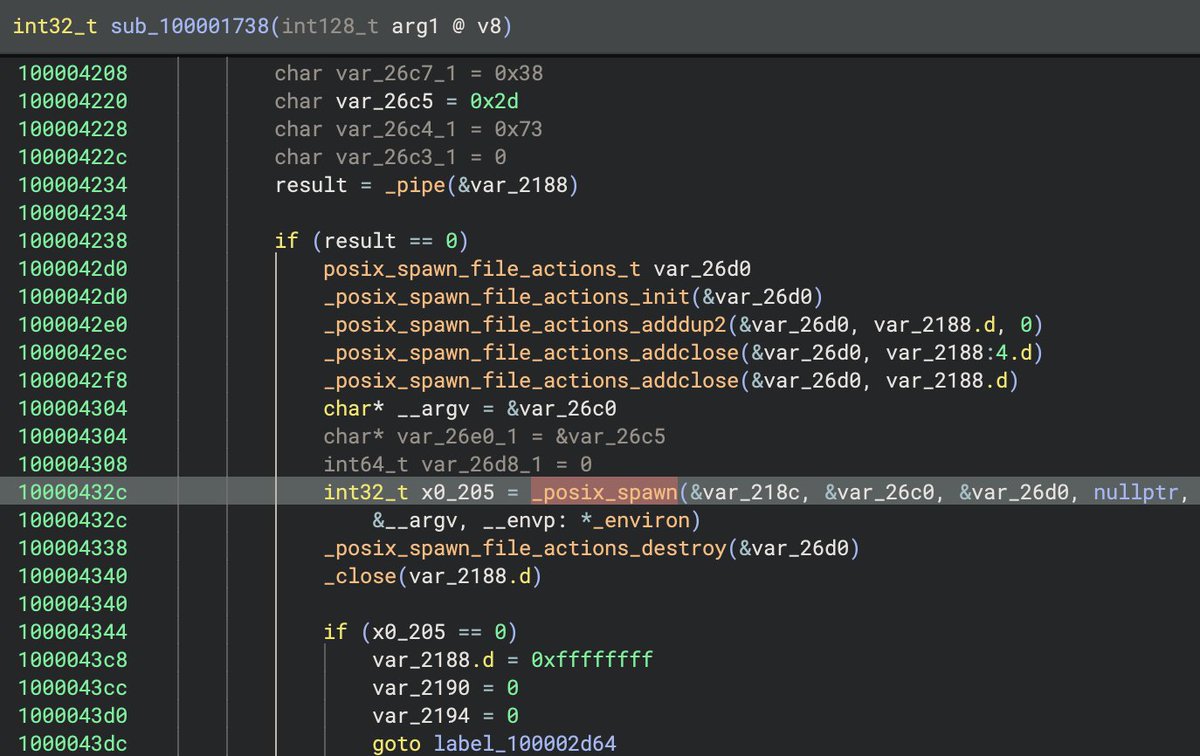Click address 100004338

[x=72, y=549]
